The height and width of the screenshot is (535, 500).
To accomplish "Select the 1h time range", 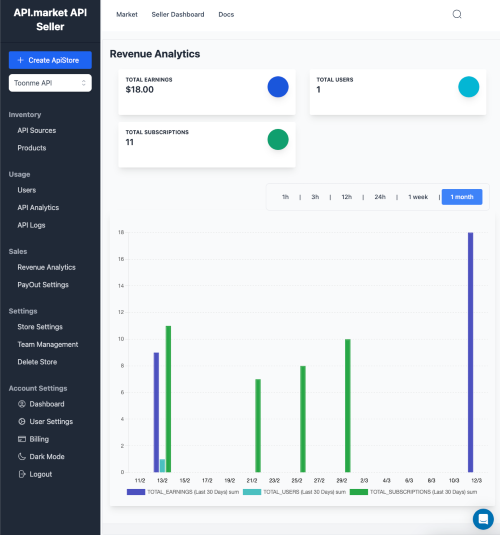I will click(285, 197).
